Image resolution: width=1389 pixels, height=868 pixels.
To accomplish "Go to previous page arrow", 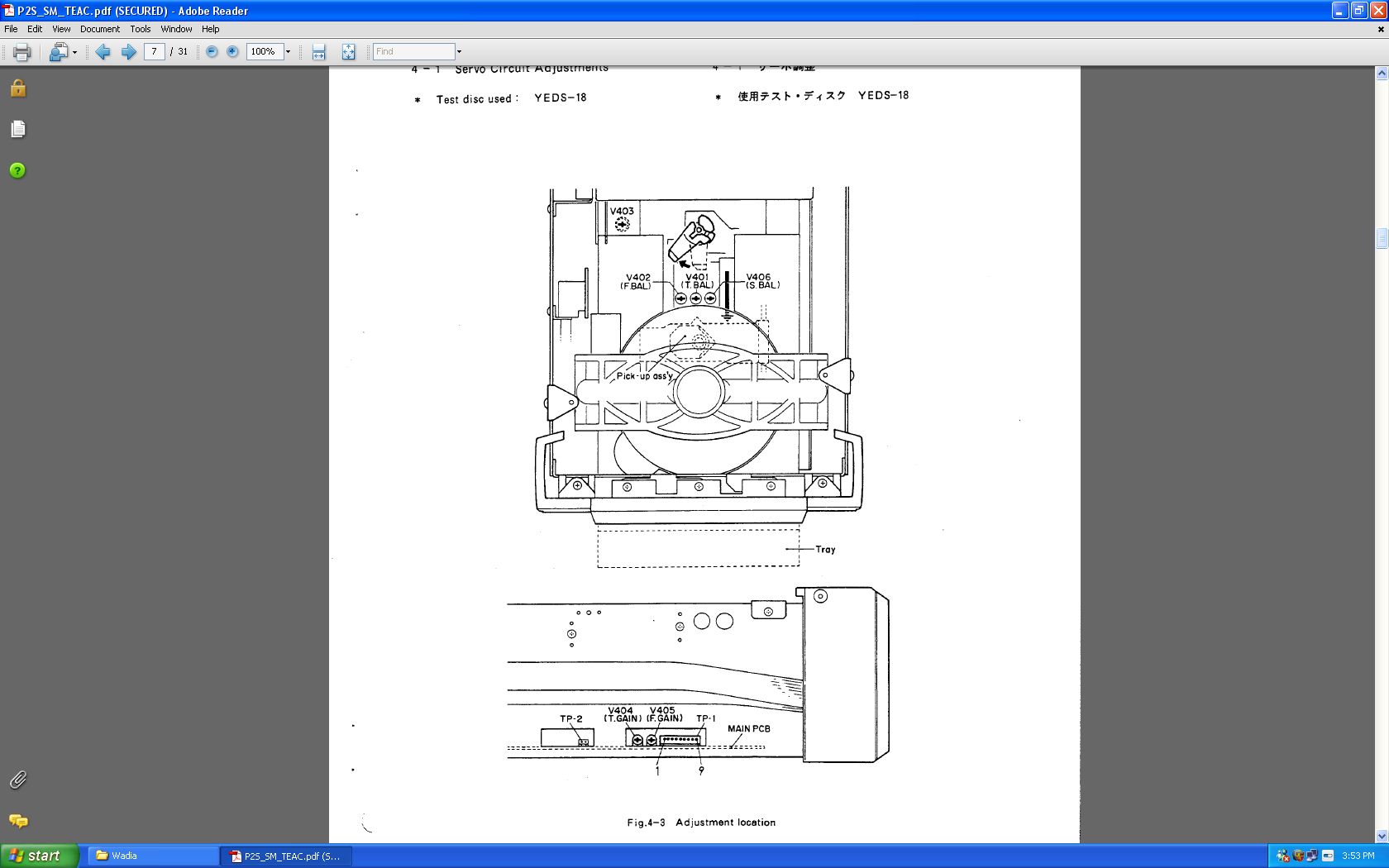I will tap(103, 52).
